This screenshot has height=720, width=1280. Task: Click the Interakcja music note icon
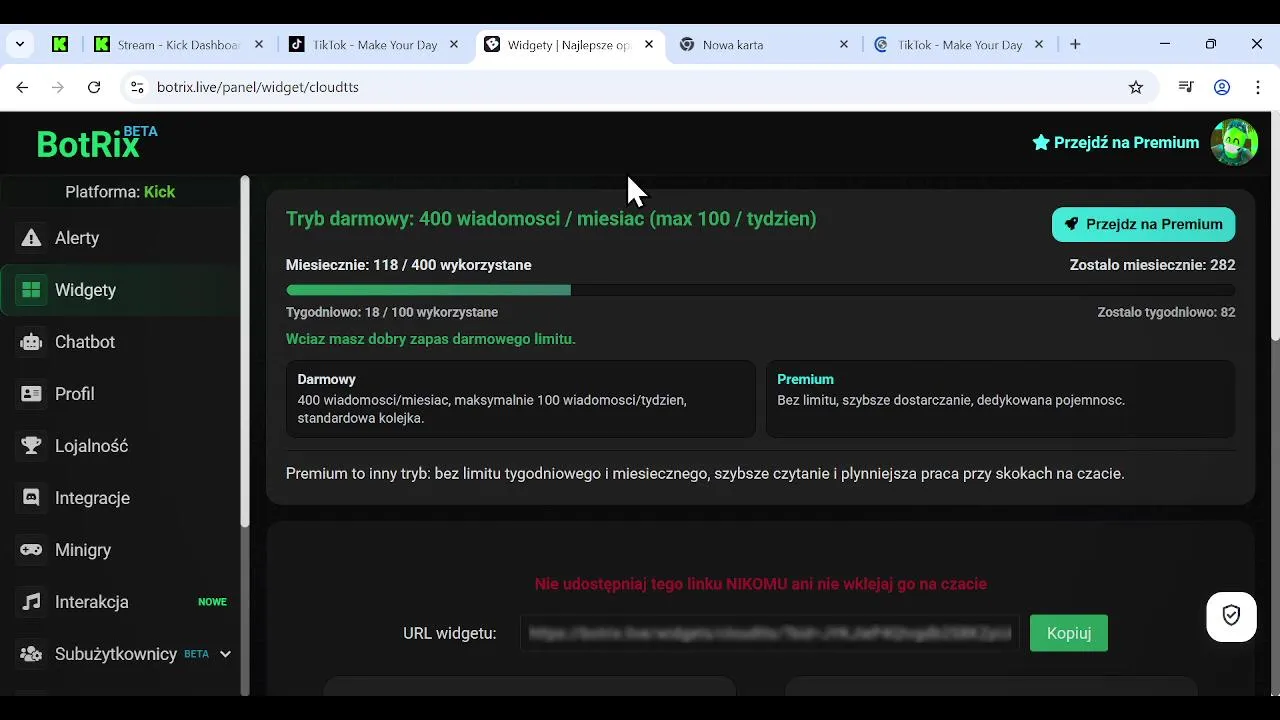31,602
